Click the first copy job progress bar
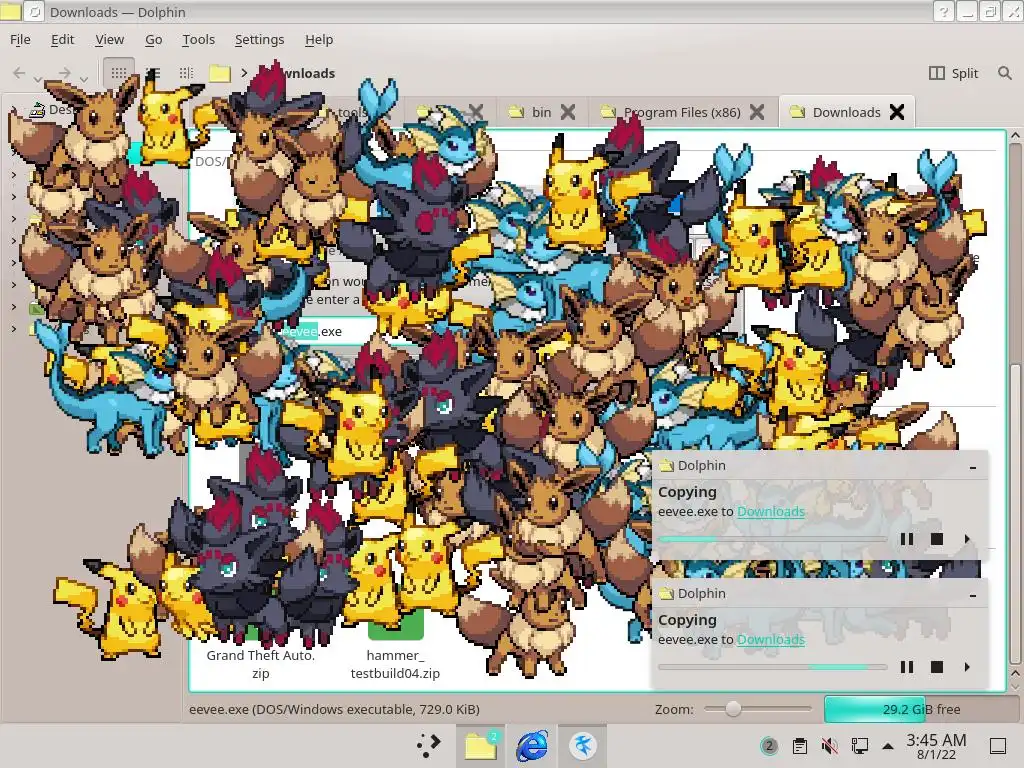The width and height of the screenshot is (1024, 768). [x=773, y=539]
